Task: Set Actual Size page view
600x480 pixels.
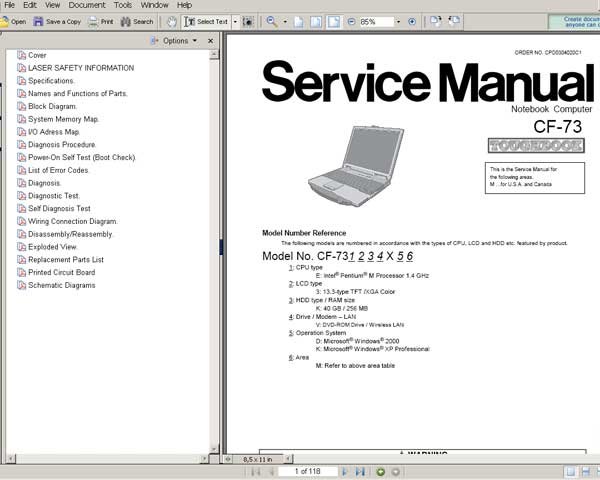Action: 298,22
